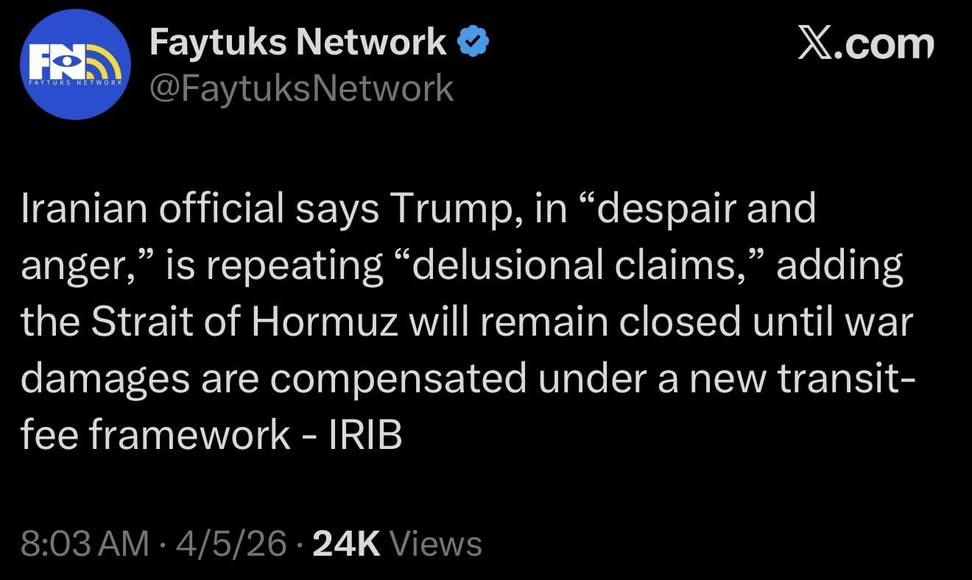Image resolution: width=972 pixels, height=580 pixels.
Task: Select the 4/5/26 post date
Action: tap(231, 543)
